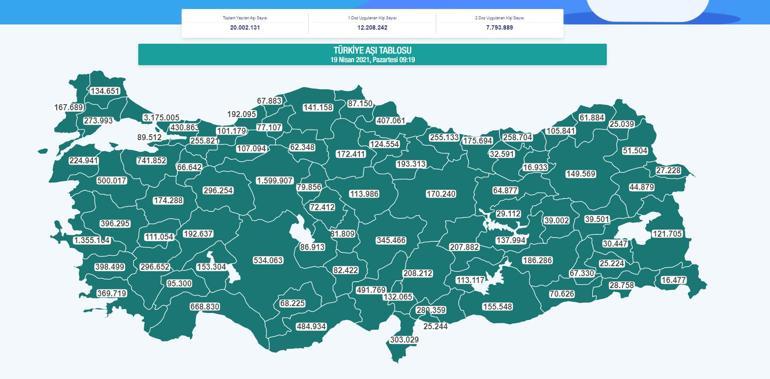Select the 396.295 province label
Viewport: 770px width, 379px height.
(x=115, y=223)
